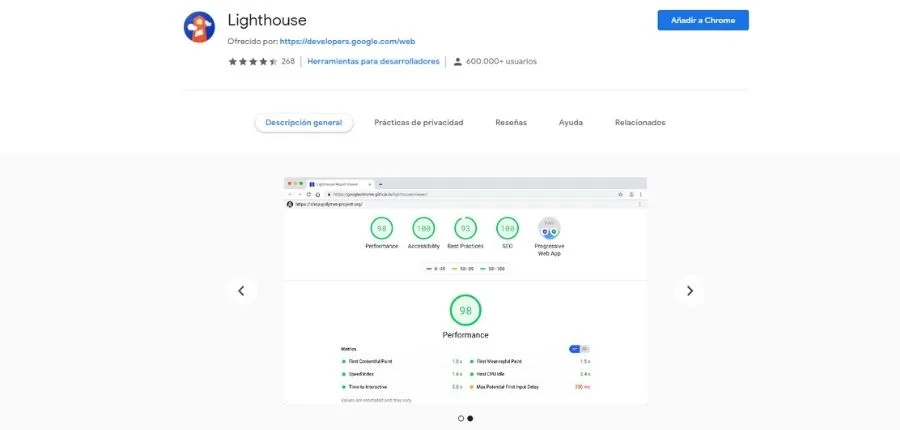Select the Descripción general tab
Viewport: 900px width, 430px height.
coord(304,122)
